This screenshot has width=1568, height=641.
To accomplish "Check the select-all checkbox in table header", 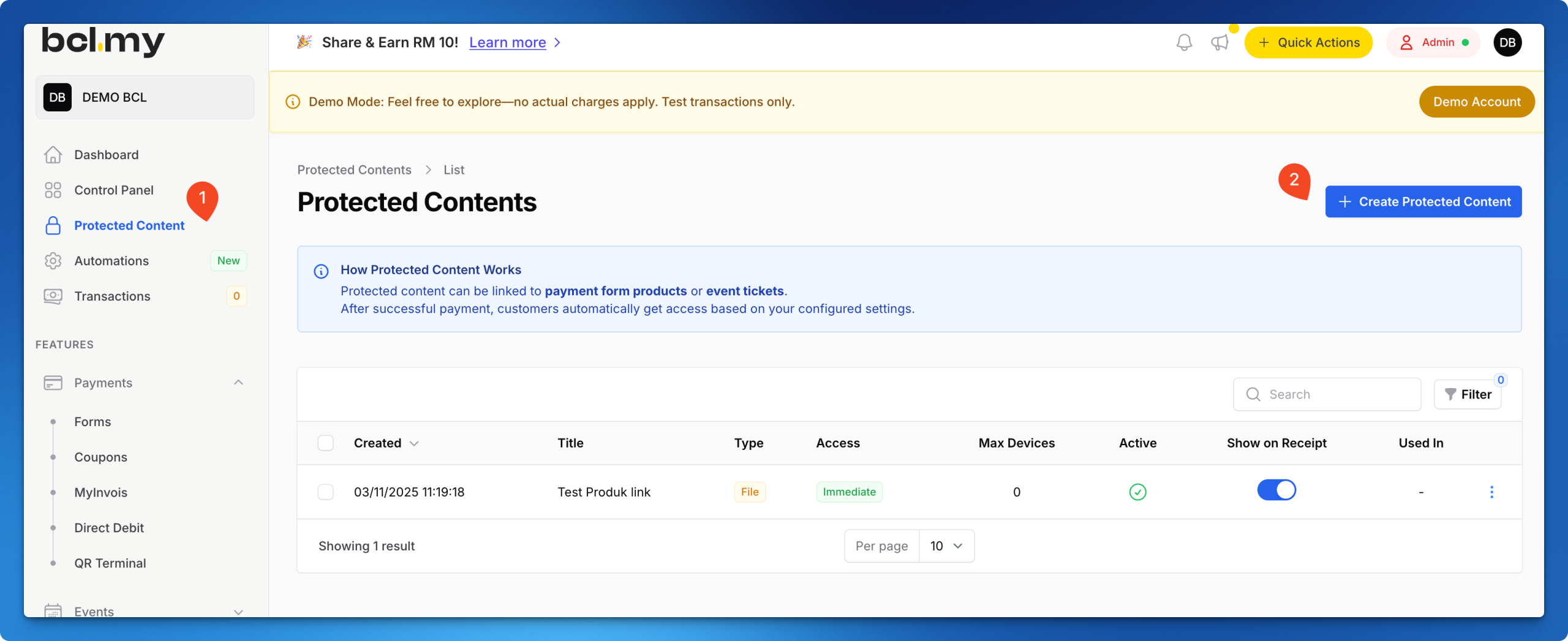I will [326, 443].
